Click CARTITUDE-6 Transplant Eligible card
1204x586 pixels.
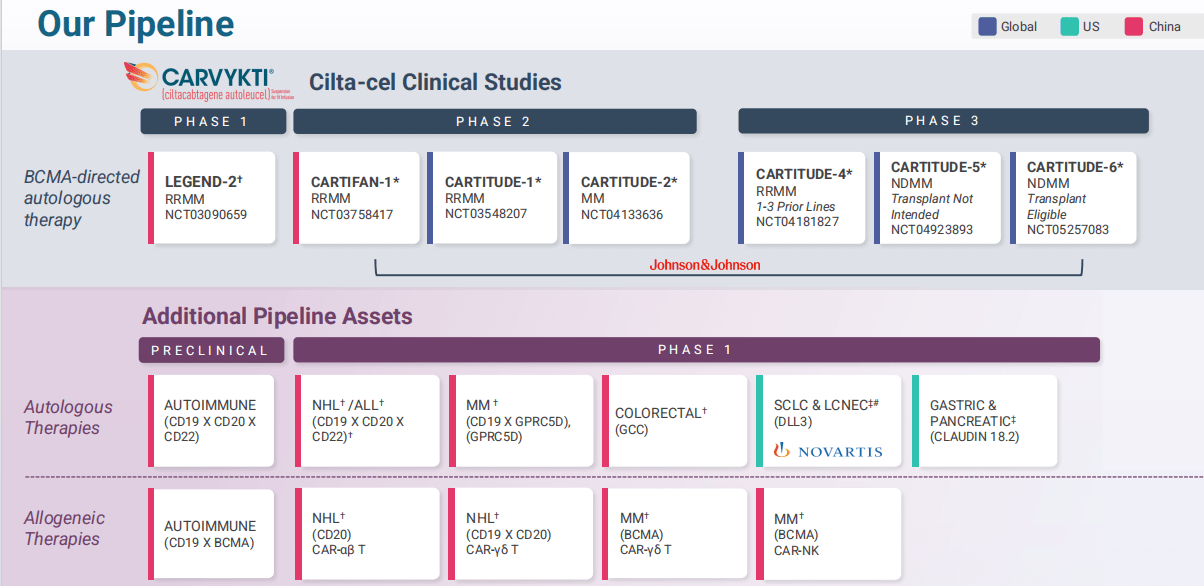coord(1074,198)
